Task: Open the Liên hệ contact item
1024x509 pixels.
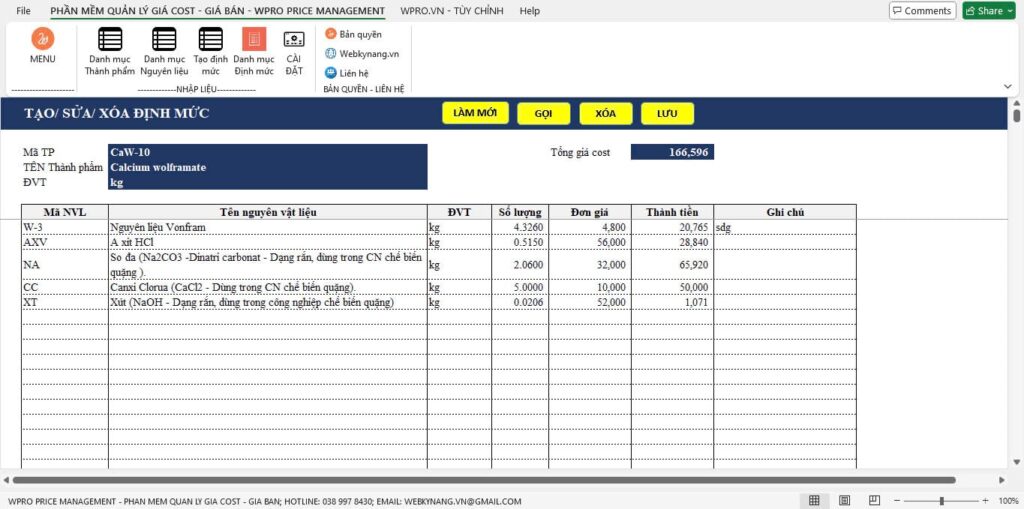Action: click(346, 73)
